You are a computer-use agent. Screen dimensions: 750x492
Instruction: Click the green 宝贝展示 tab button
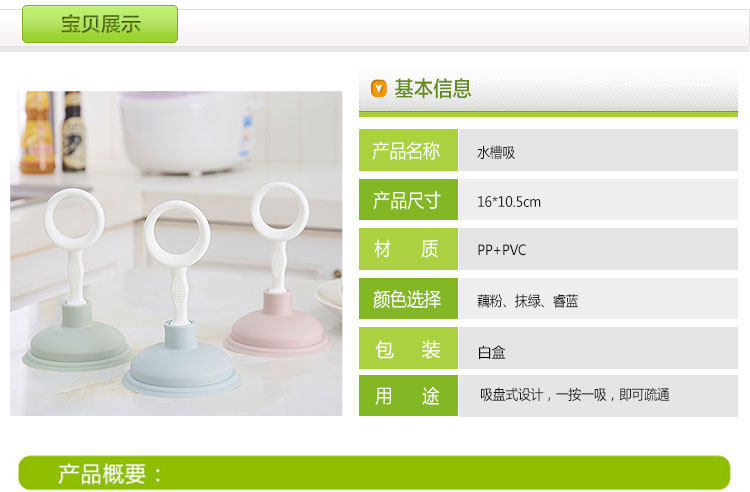100,24
